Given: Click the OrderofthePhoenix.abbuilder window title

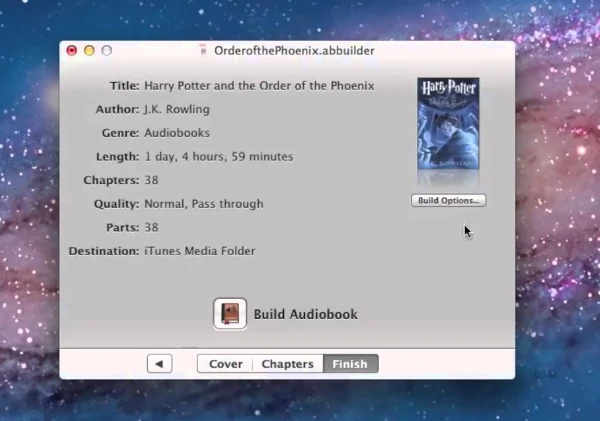Looking at the screenshot, I should 294,51.
